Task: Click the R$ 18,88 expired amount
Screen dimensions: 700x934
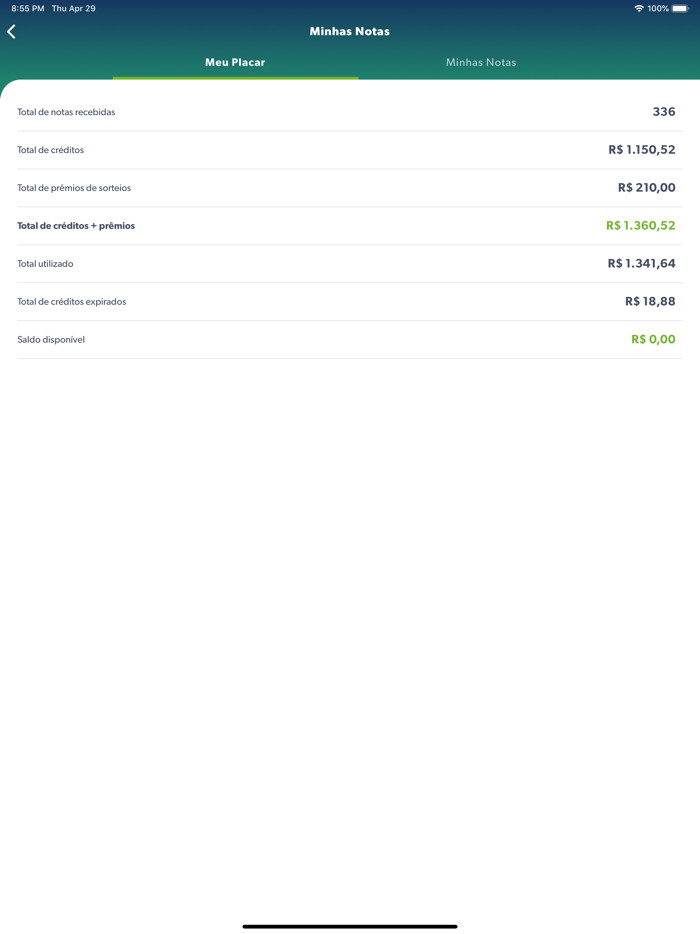Action: pos(650,302)
